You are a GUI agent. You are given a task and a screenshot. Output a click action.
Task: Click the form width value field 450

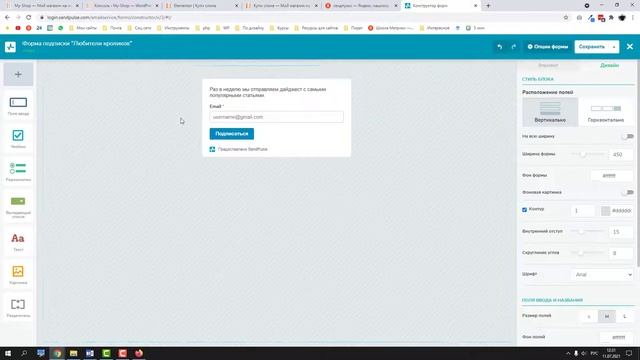tap(621, 155)
